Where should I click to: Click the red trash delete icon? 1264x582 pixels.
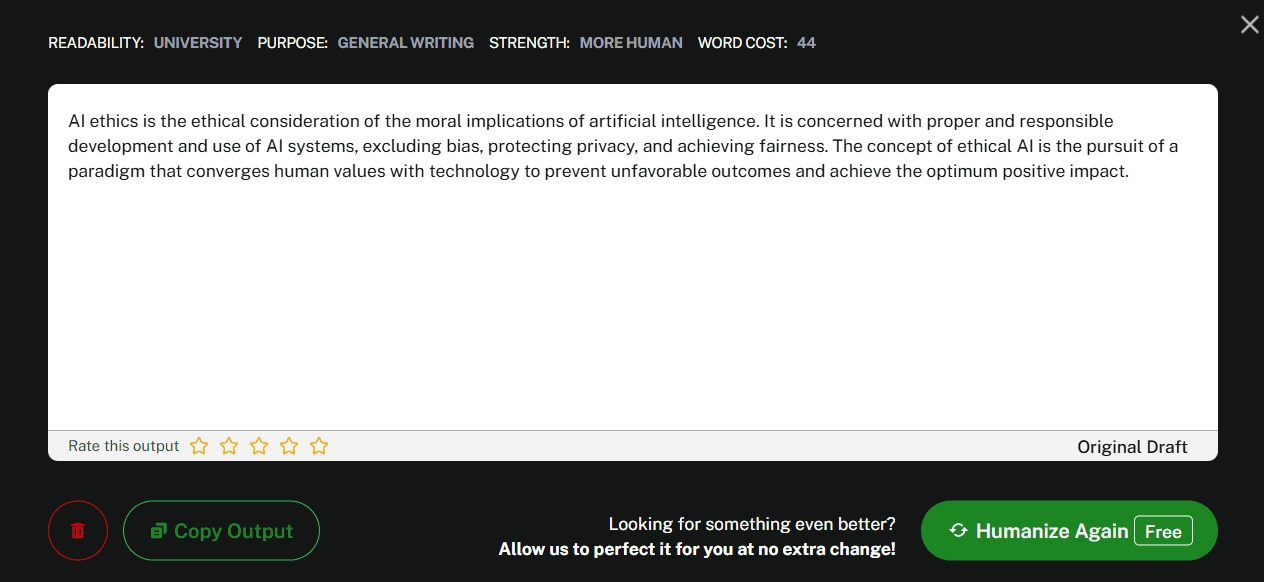77,531
